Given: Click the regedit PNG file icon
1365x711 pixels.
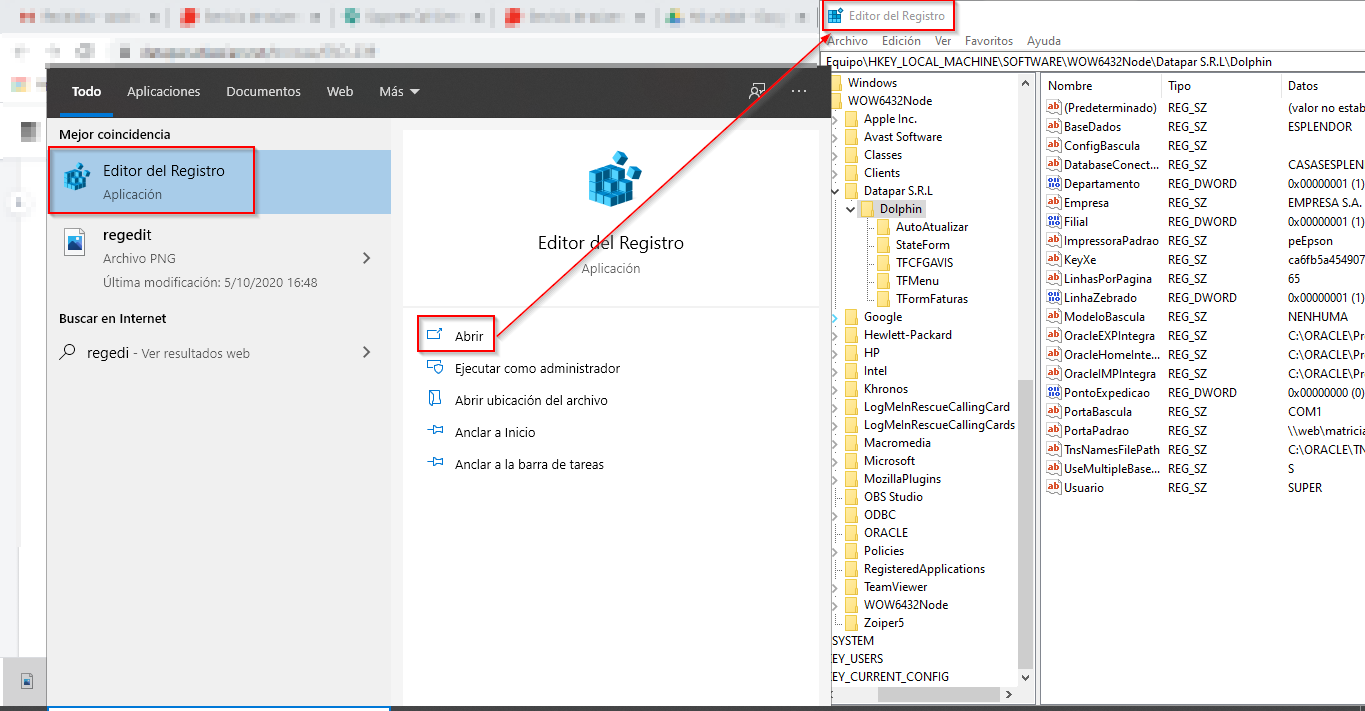Looking at the screenshot, I should tap(76, 242).
